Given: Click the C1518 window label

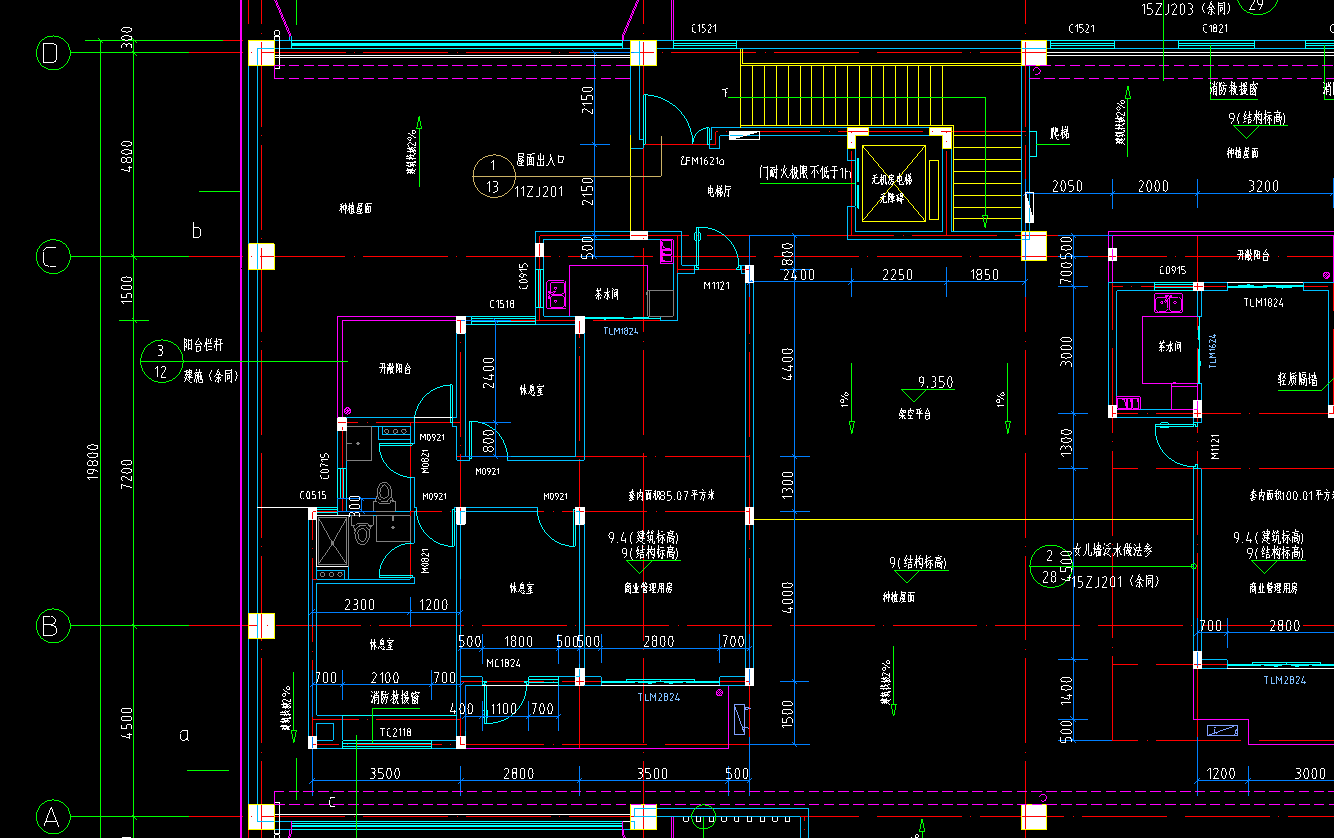Looking at the screenshot, I should [502, 304].
